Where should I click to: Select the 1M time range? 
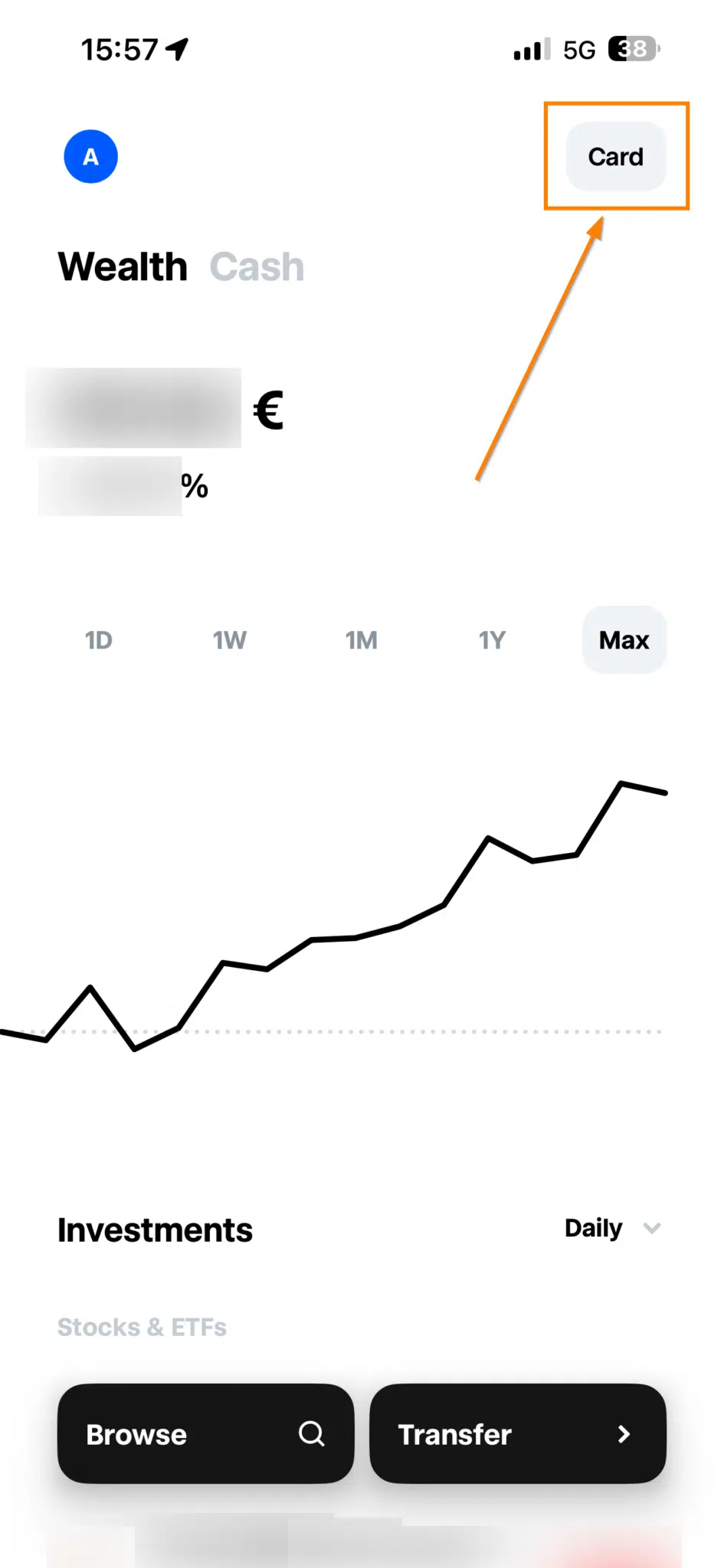click(361, 640)
